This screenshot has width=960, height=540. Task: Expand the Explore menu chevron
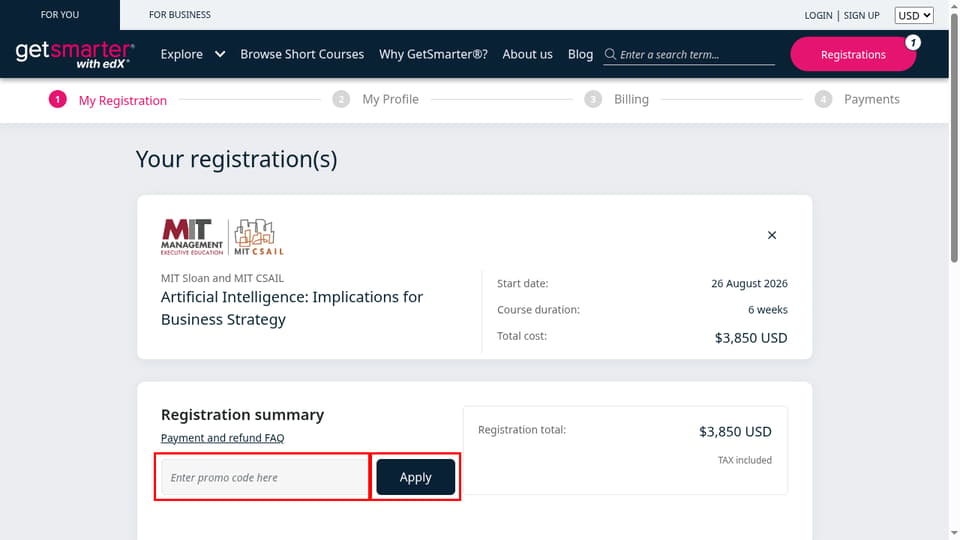220,54
